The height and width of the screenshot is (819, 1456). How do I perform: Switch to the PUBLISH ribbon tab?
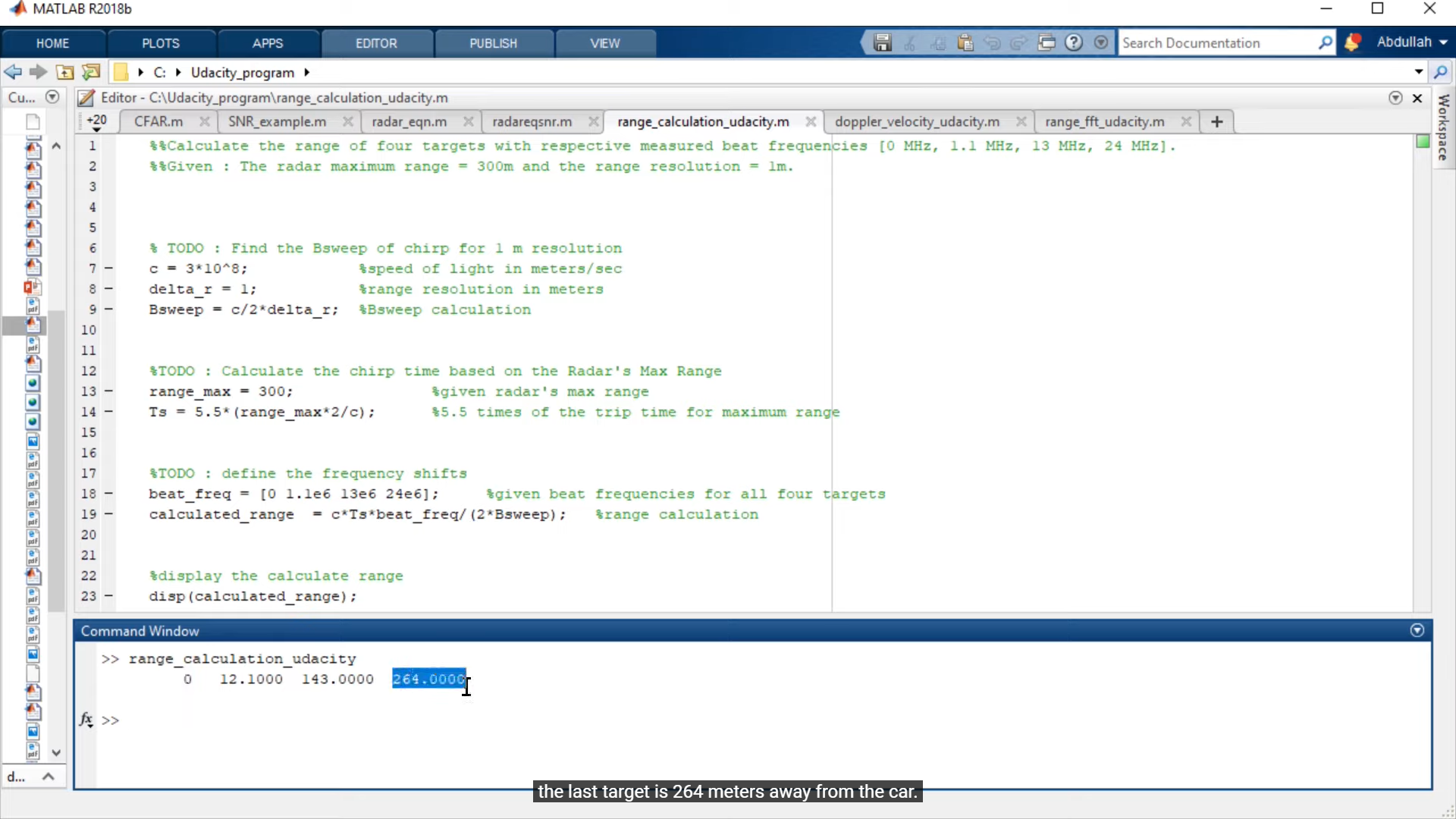pyautogui.click(x=493, y=43)
